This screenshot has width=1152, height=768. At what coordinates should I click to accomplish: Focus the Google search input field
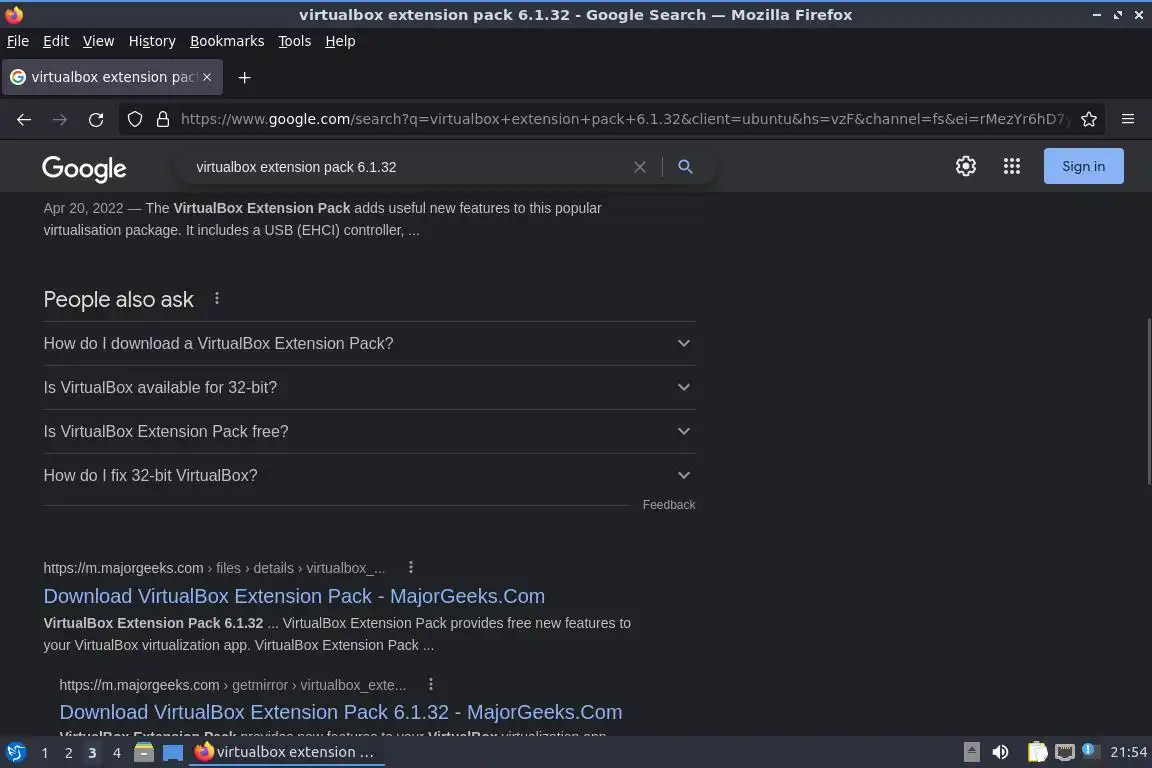tap(408, 167)
